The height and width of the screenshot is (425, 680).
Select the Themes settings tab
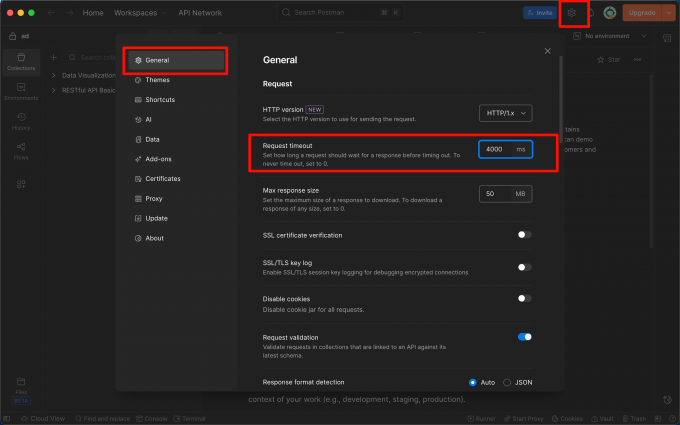pos(176,80)
